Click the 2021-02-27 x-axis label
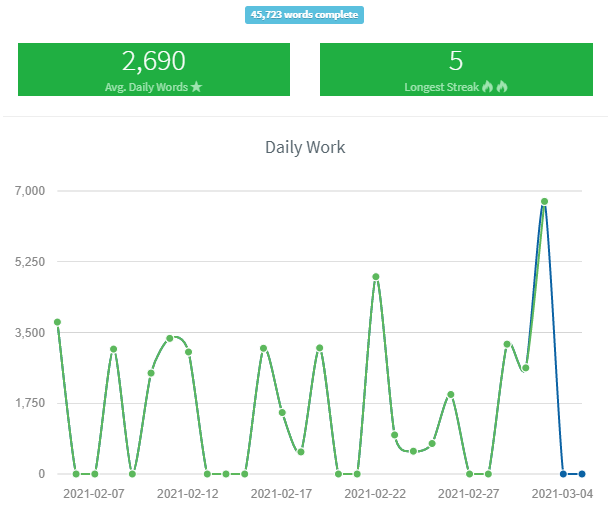The height and width of the screenshot is (514, 614). click(x=468, y=494)
